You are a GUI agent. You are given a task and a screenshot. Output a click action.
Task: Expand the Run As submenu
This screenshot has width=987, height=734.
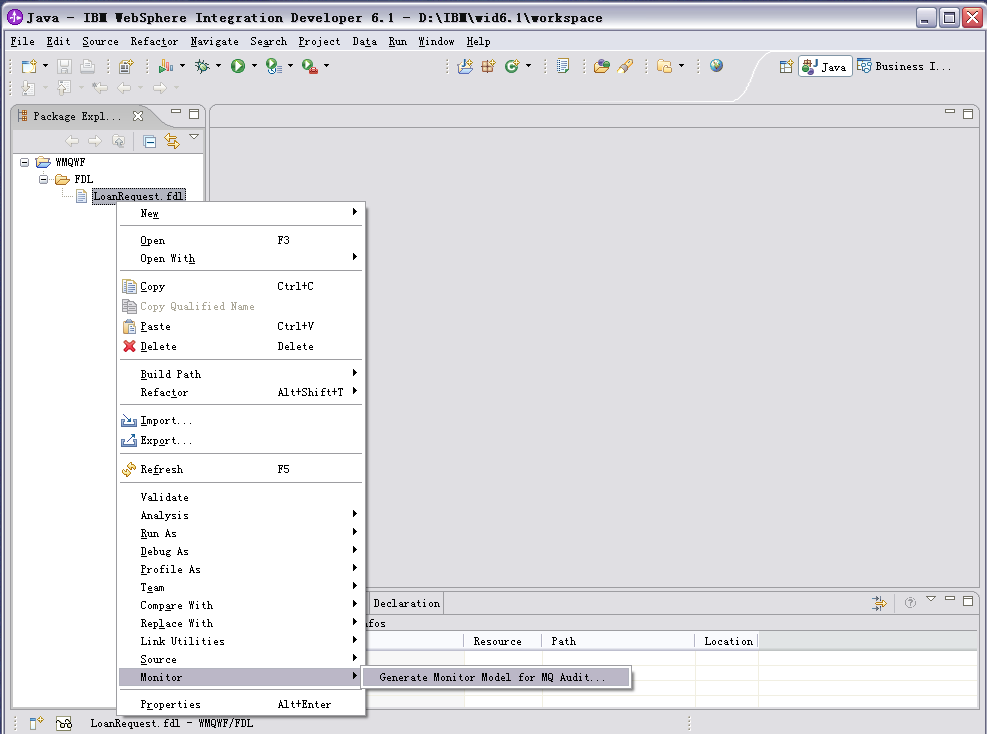pyautogui.click(x=240, y=534)
